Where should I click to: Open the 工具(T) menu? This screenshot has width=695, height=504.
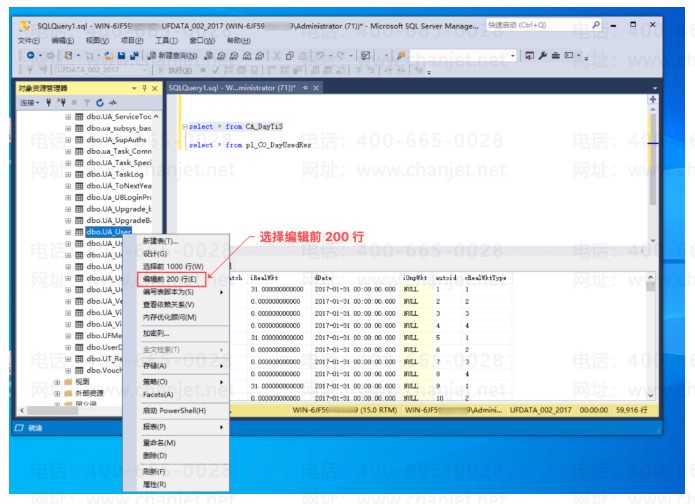166,40
